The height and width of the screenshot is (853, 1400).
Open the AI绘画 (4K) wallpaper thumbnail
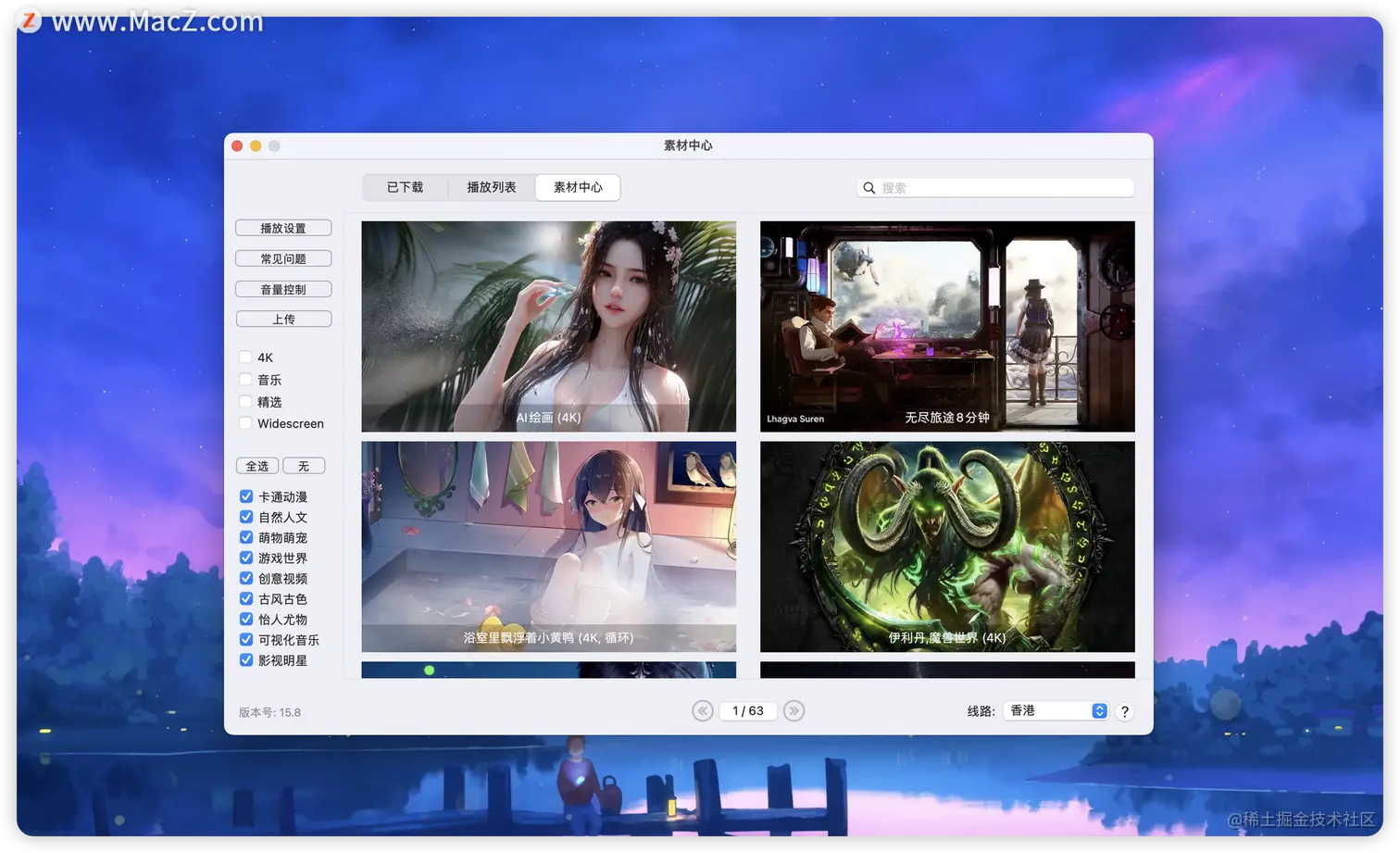tap(549, 326)
